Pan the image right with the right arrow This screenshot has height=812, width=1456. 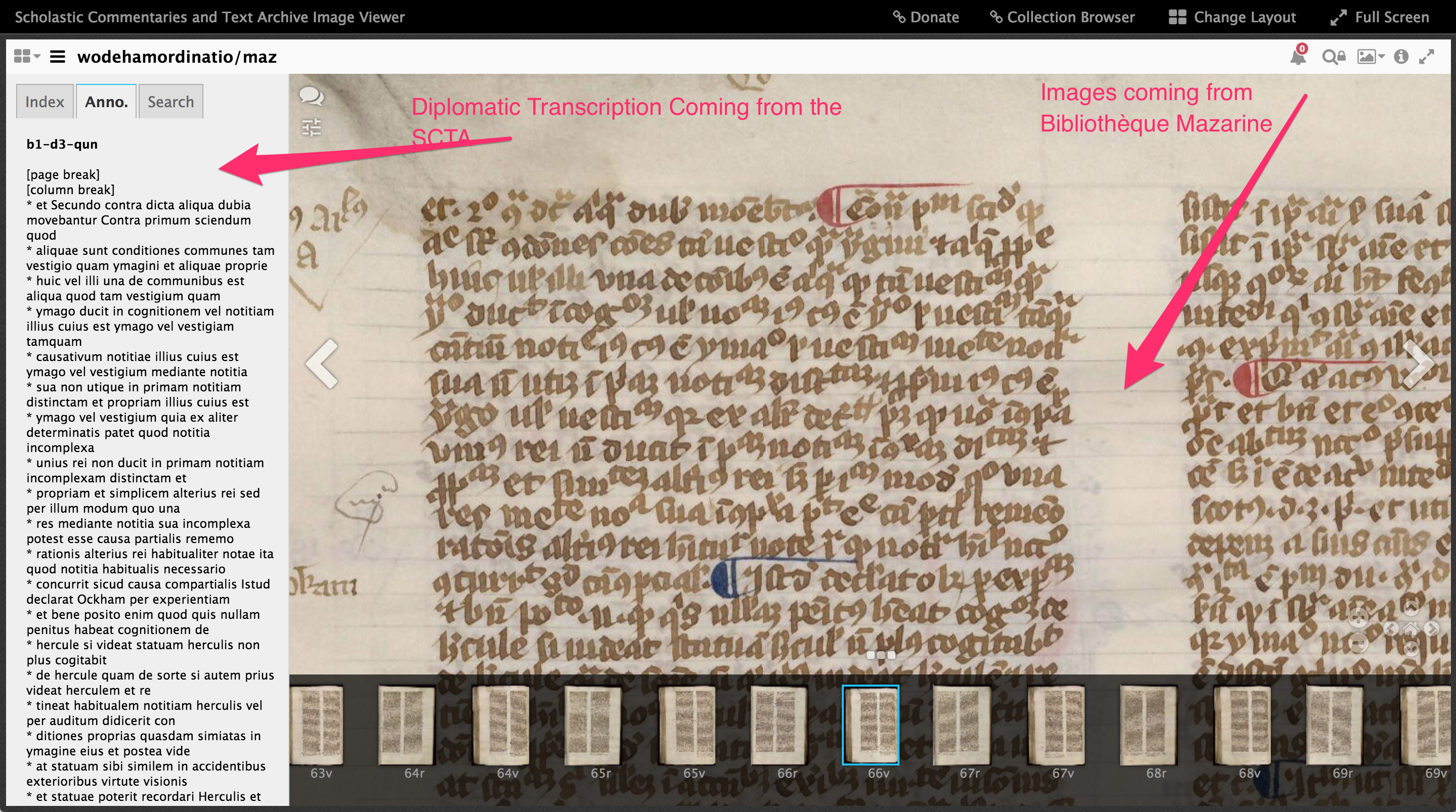click(1431, 628)
